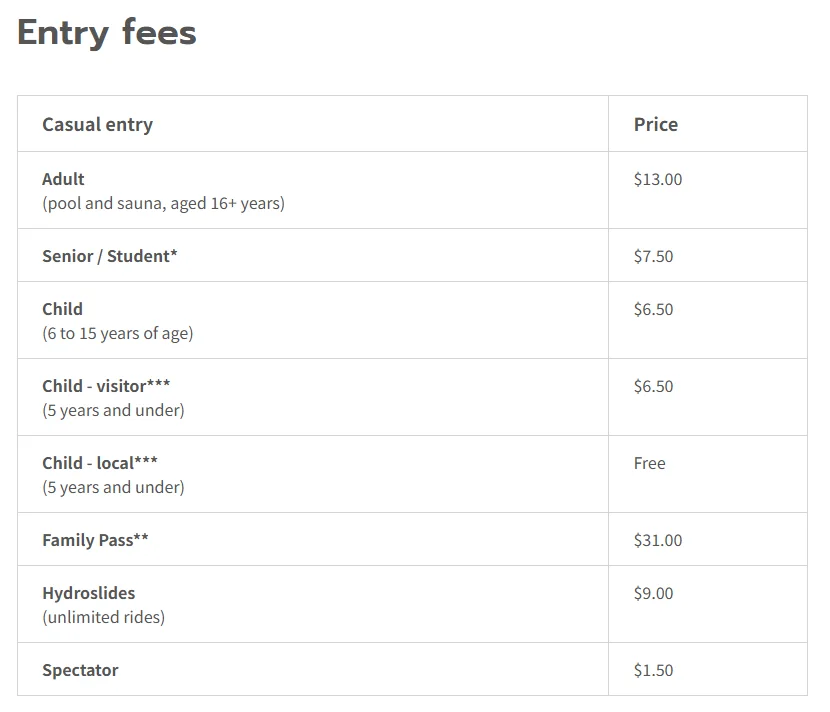830x712 pixels.
Task: Select the Price column header
Action: (x=656, y=124)
